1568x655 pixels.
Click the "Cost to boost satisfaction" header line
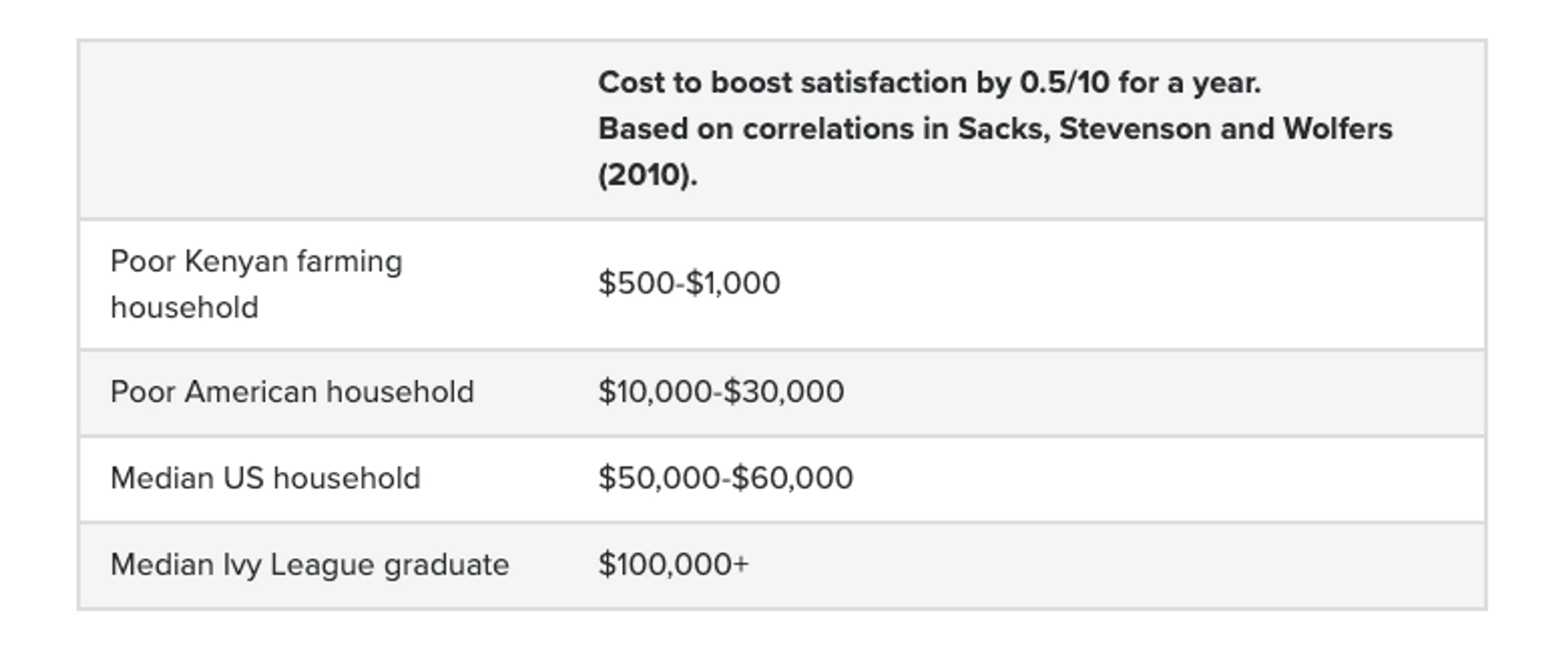point(929,83)
